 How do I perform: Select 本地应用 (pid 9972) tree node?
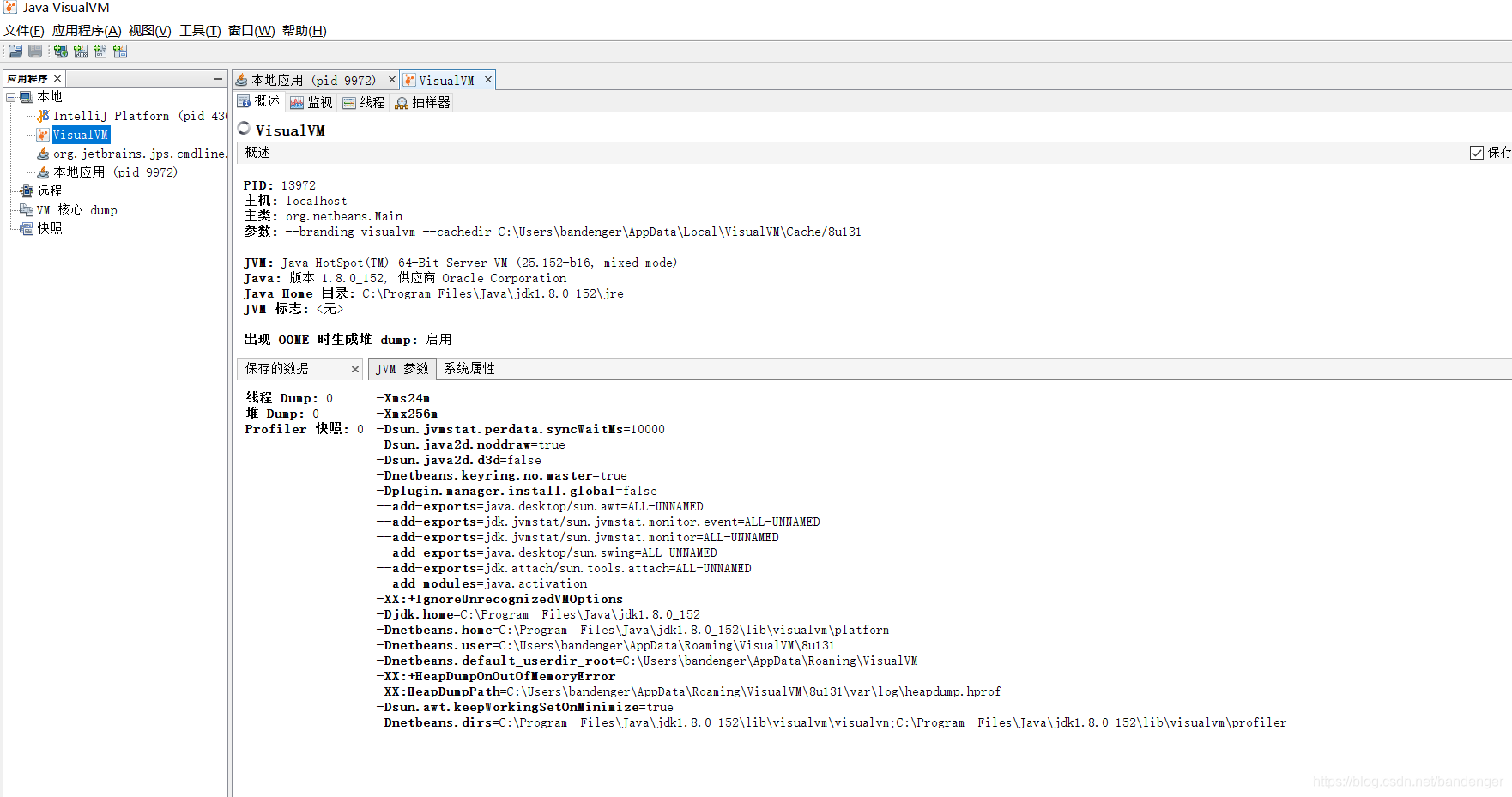tap(116, 172)
